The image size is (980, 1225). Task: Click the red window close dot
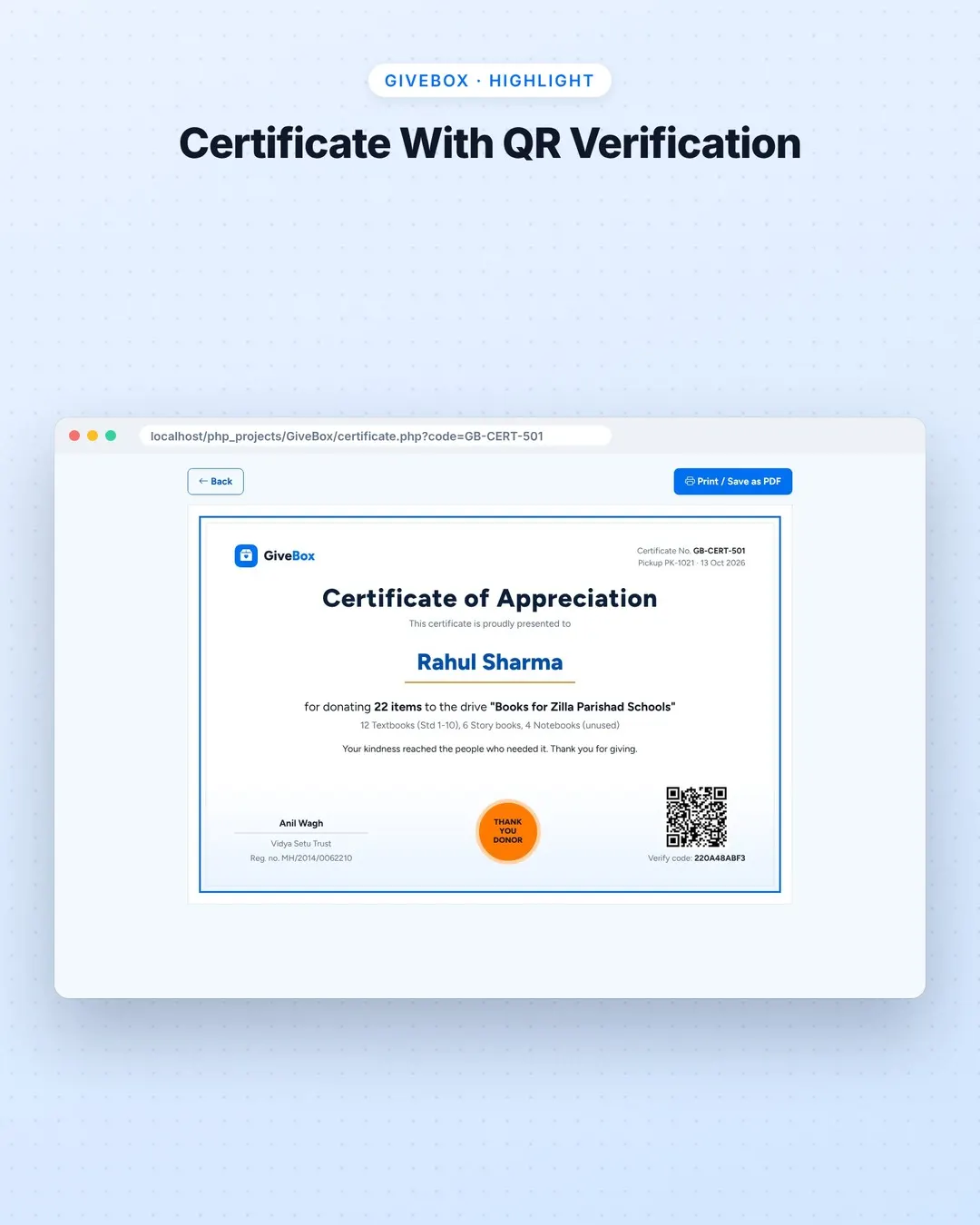(x=74, y=436)
